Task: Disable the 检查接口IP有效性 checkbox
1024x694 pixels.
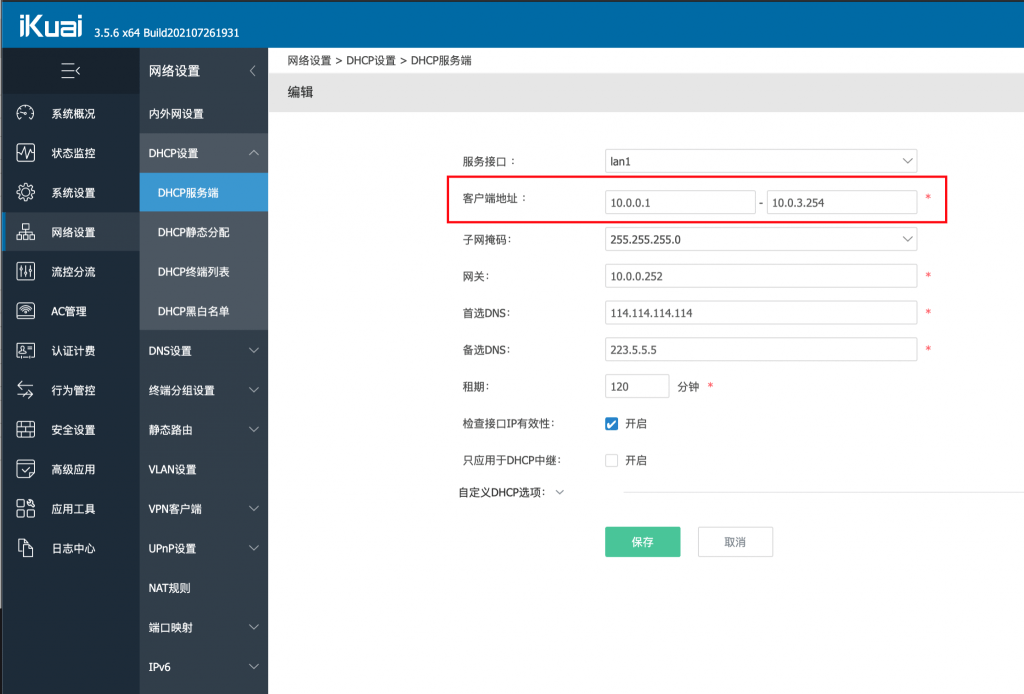Action: 611,423
